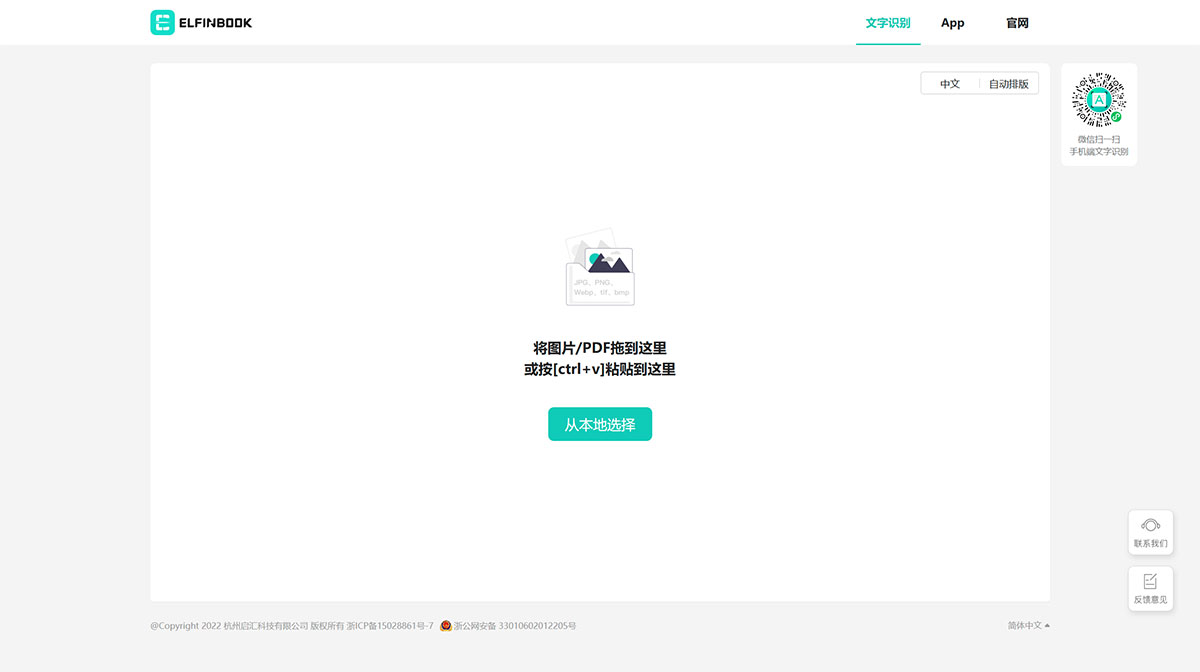Visit the 官网 official website link
Screen dimensions: 1200x672
pos(1017,22)
